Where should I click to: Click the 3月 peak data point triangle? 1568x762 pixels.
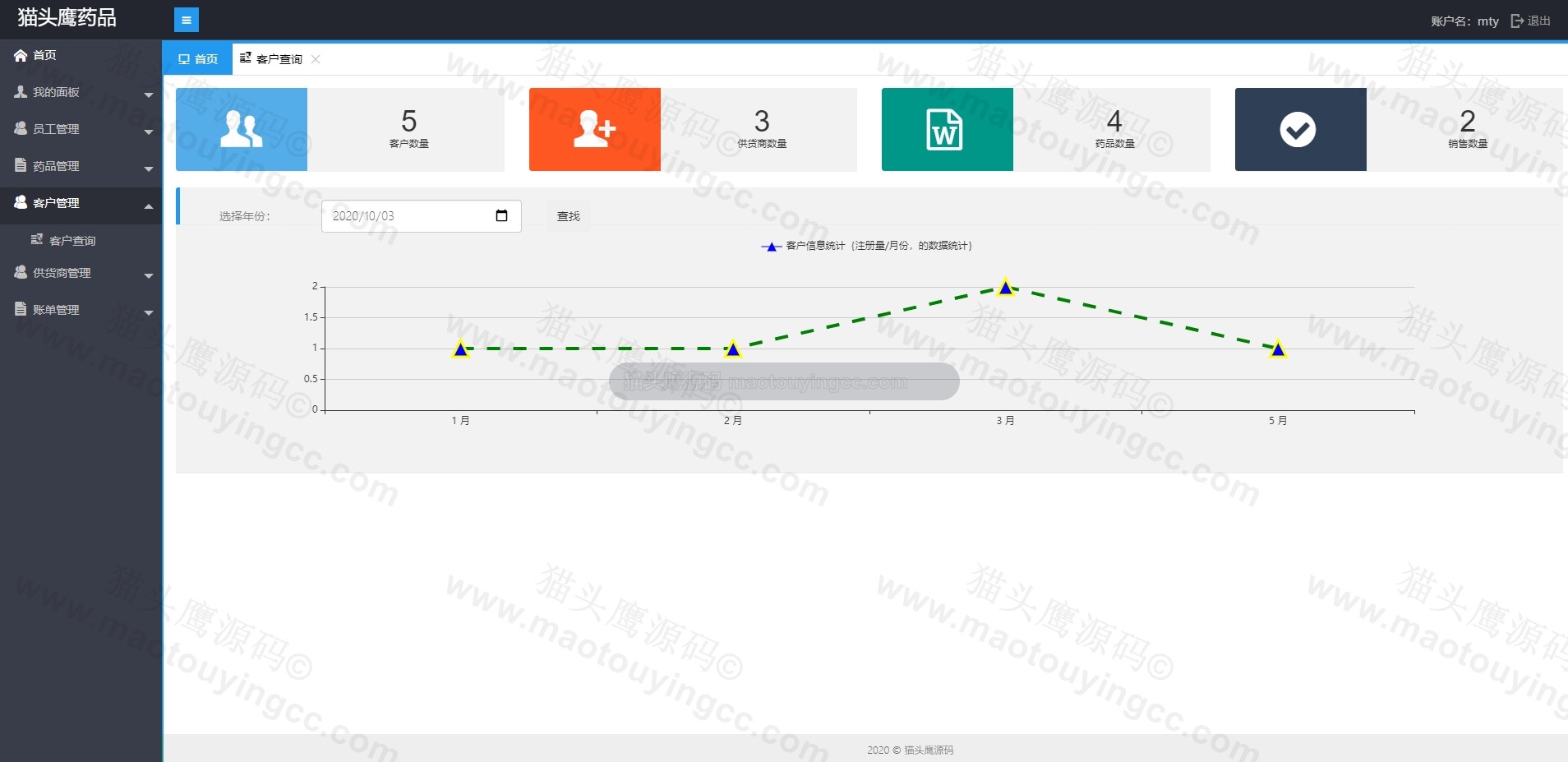1006,287
